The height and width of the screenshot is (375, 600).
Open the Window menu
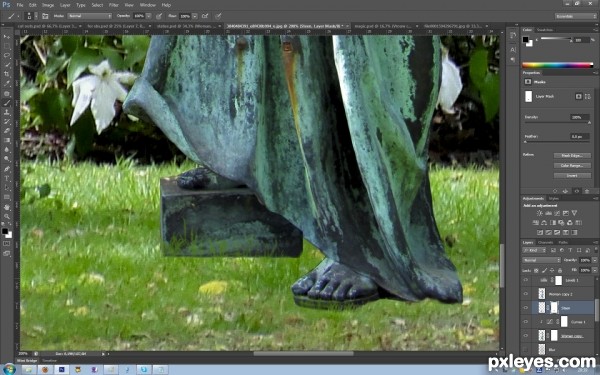(x=147, y=5)
